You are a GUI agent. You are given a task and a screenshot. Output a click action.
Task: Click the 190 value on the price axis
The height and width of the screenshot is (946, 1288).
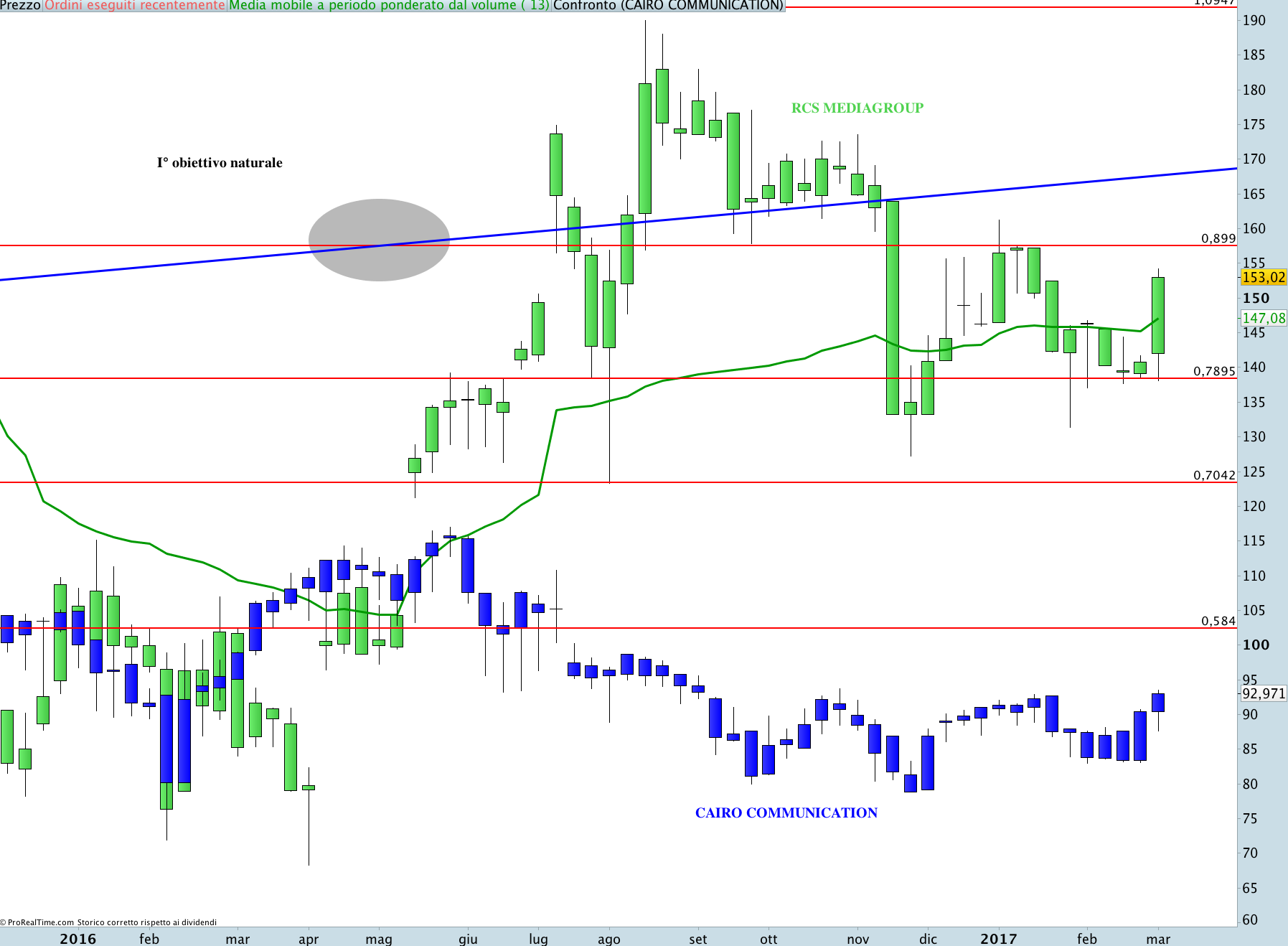pyautogui.click(x=1254, y=21)
